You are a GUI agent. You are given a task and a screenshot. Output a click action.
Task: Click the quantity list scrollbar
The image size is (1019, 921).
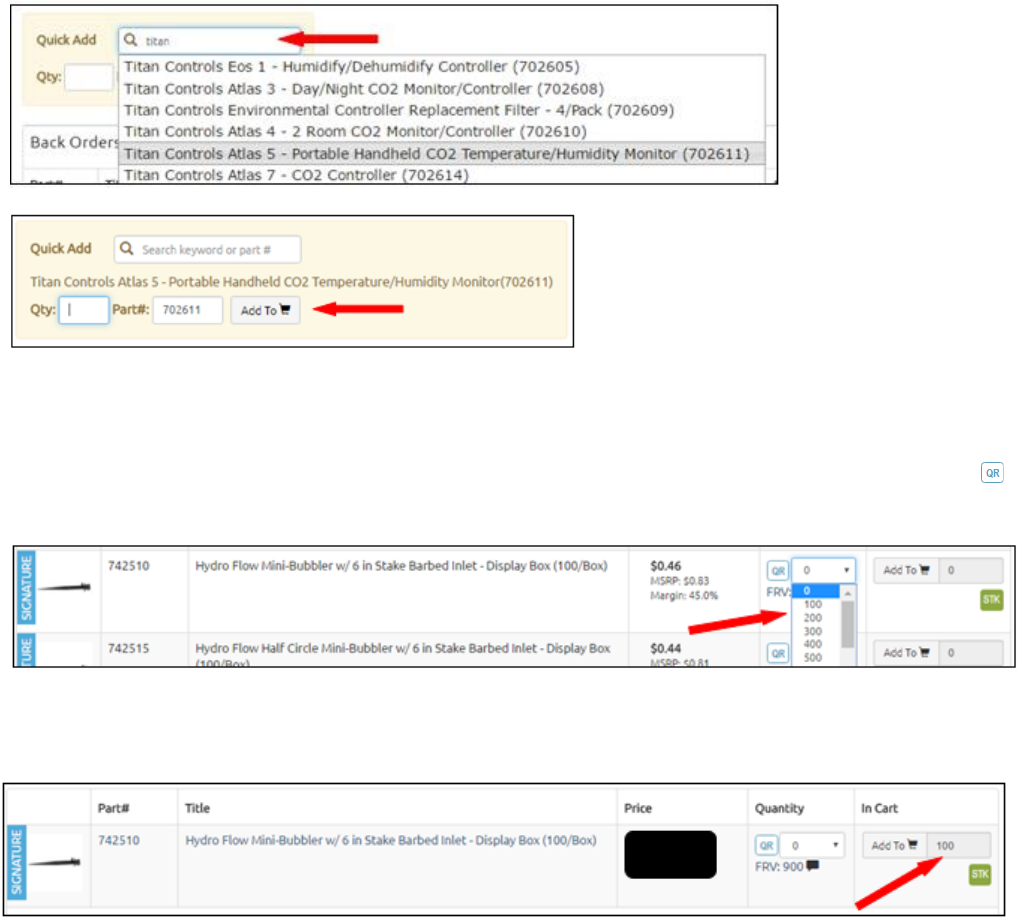(847, 624)
